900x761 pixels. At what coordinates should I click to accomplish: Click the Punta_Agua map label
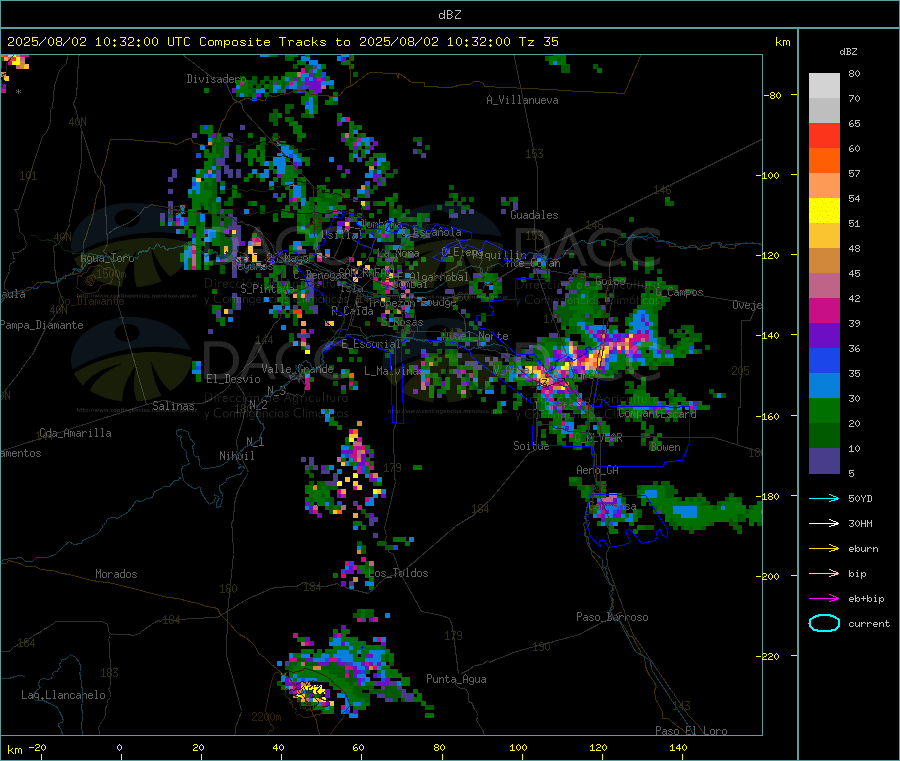pos(456,679)
